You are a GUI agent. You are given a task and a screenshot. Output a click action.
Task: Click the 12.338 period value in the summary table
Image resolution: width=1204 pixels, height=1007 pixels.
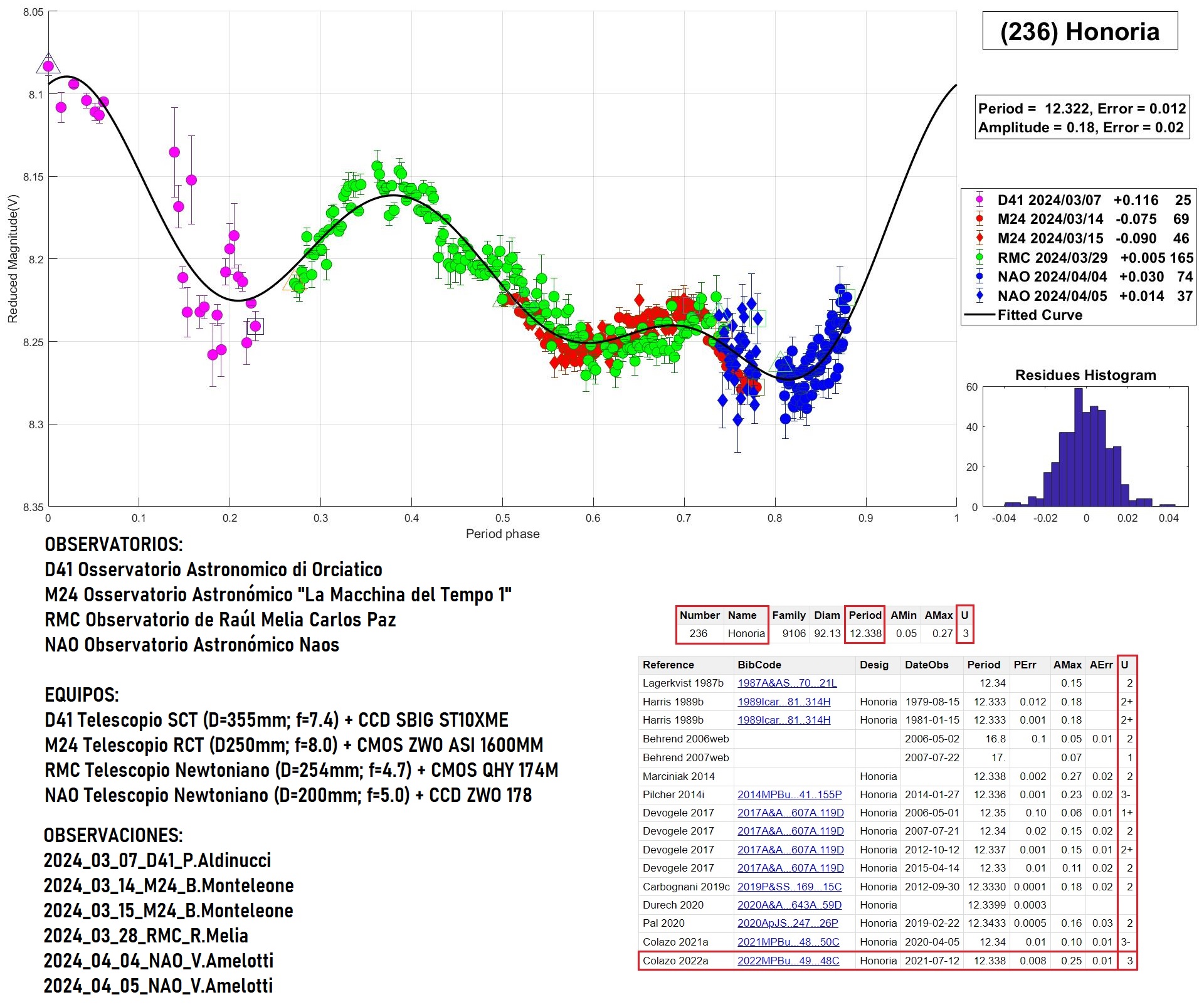click(865, 633)
